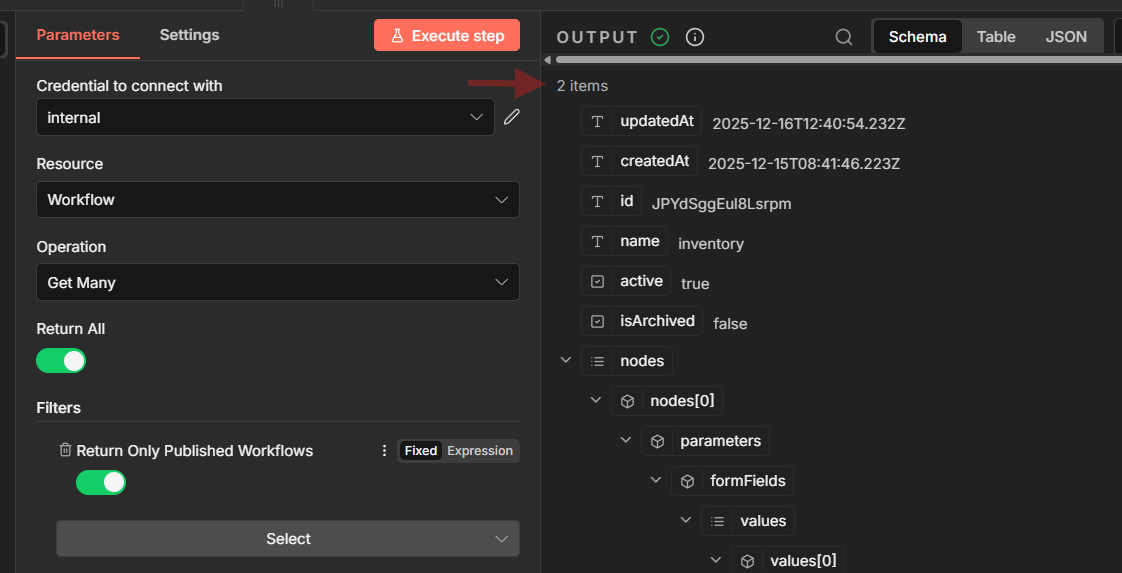
Task: Click the boolean icon beside isArchived
Action: coord(598,322)
